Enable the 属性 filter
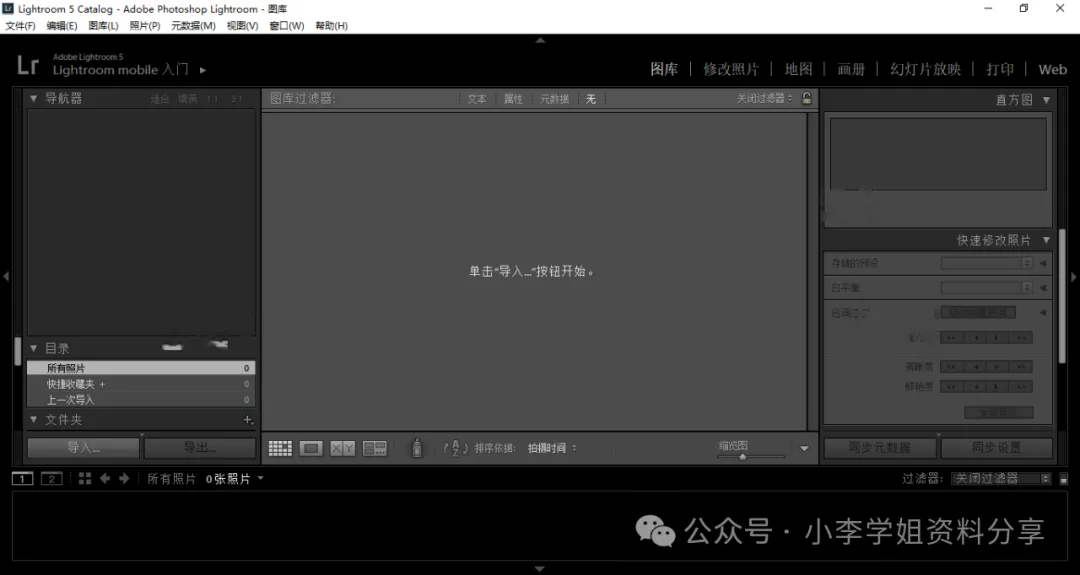 click(513, 99)
